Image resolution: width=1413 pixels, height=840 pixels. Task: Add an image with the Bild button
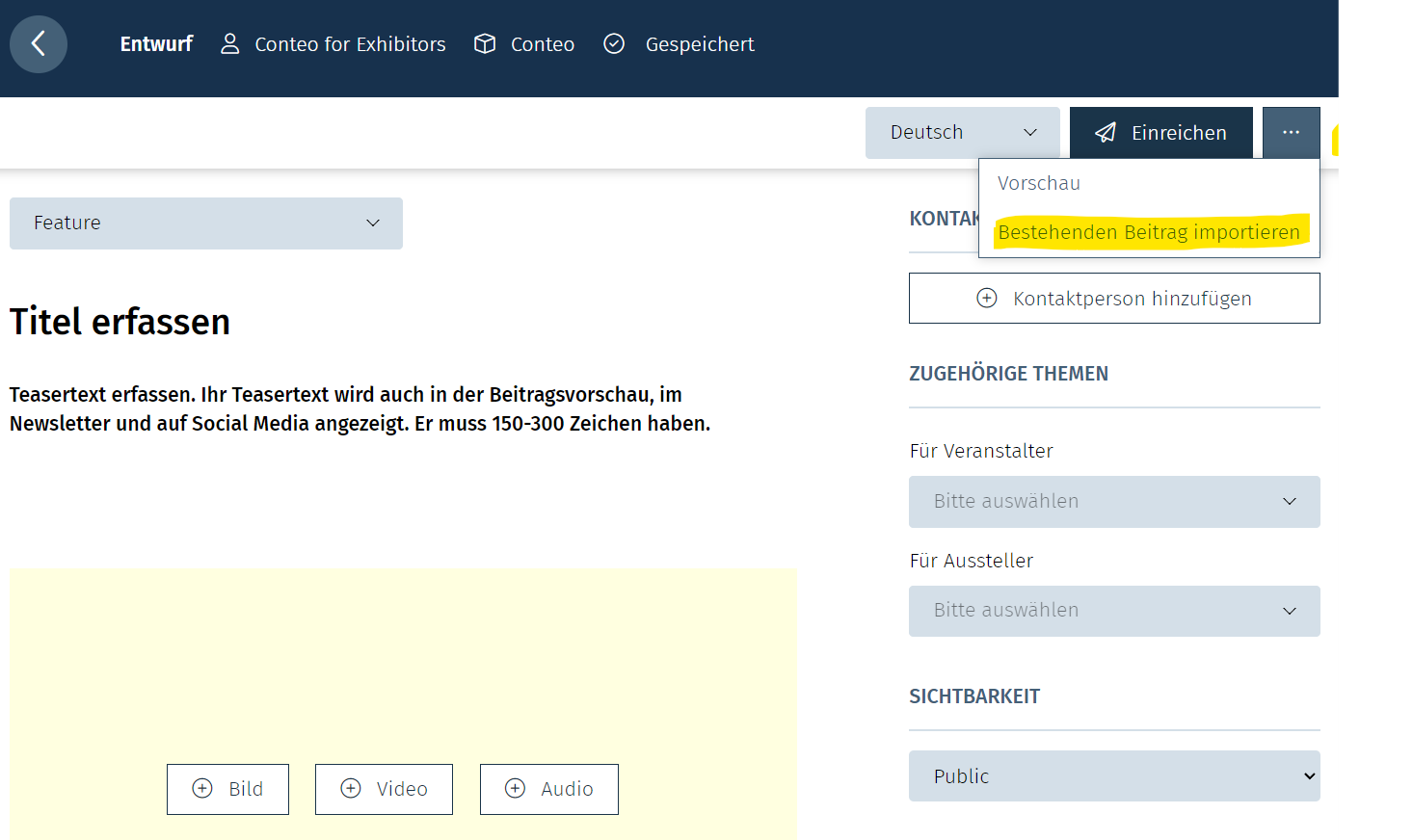227,789
